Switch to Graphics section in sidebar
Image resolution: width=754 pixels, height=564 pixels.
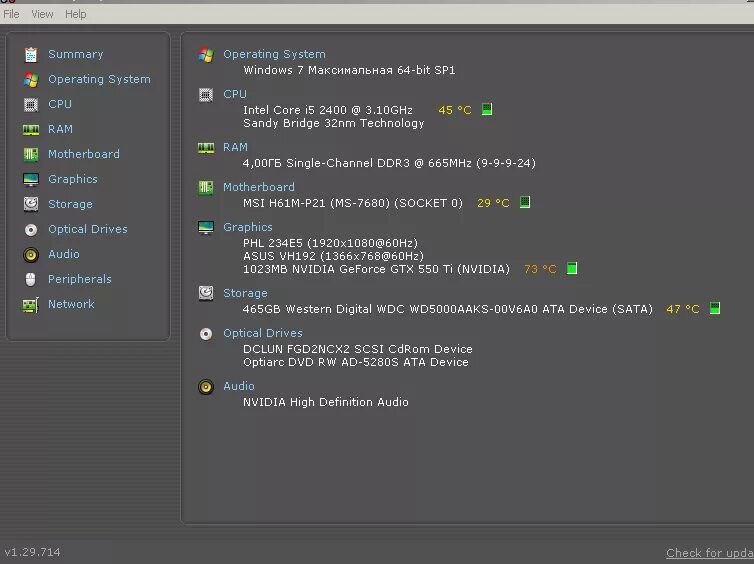(x=73, y=179)
